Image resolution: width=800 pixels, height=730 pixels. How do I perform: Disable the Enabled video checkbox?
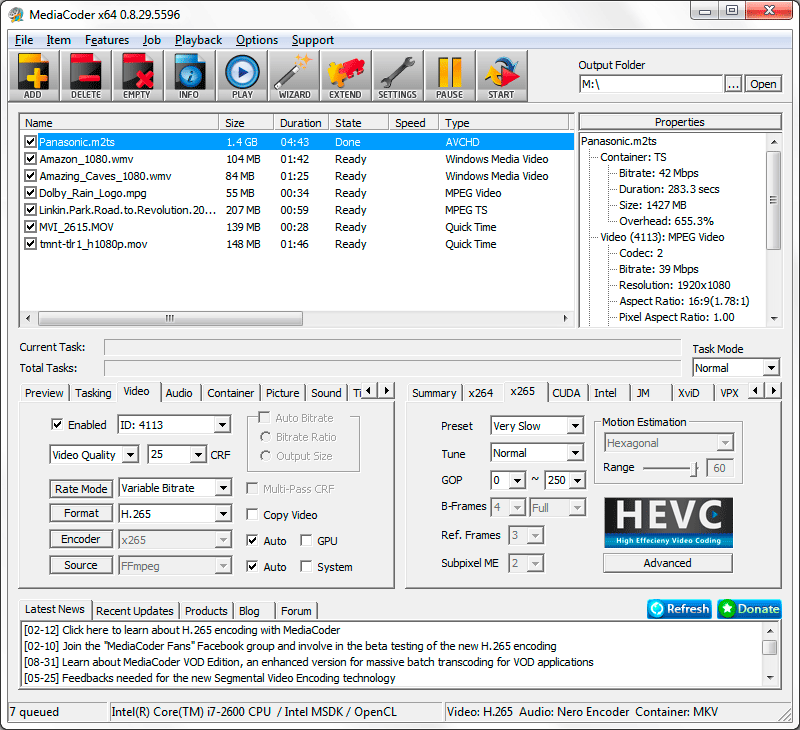pos(57,425)
